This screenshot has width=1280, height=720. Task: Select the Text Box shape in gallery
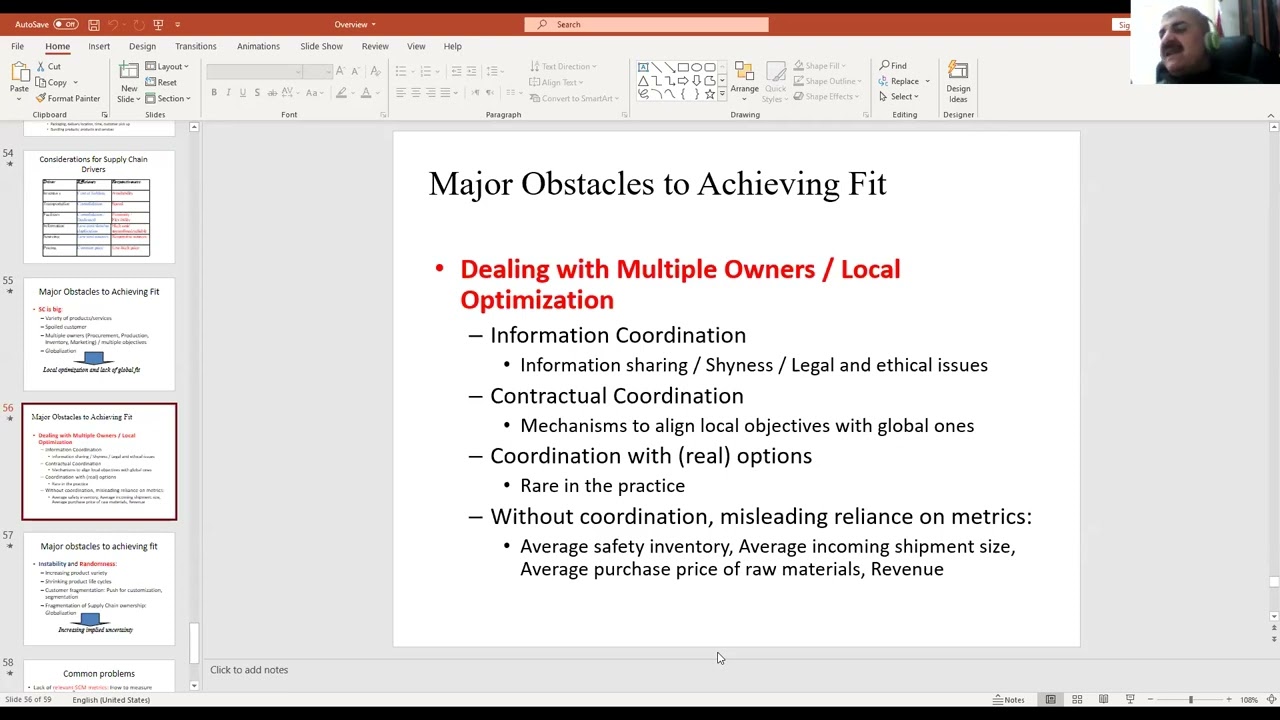pos(644,67)
